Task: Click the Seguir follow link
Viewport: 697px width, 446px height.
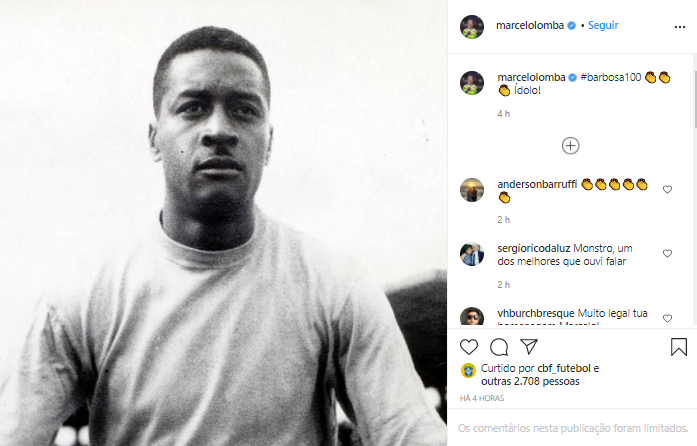Action: [603, 26]
